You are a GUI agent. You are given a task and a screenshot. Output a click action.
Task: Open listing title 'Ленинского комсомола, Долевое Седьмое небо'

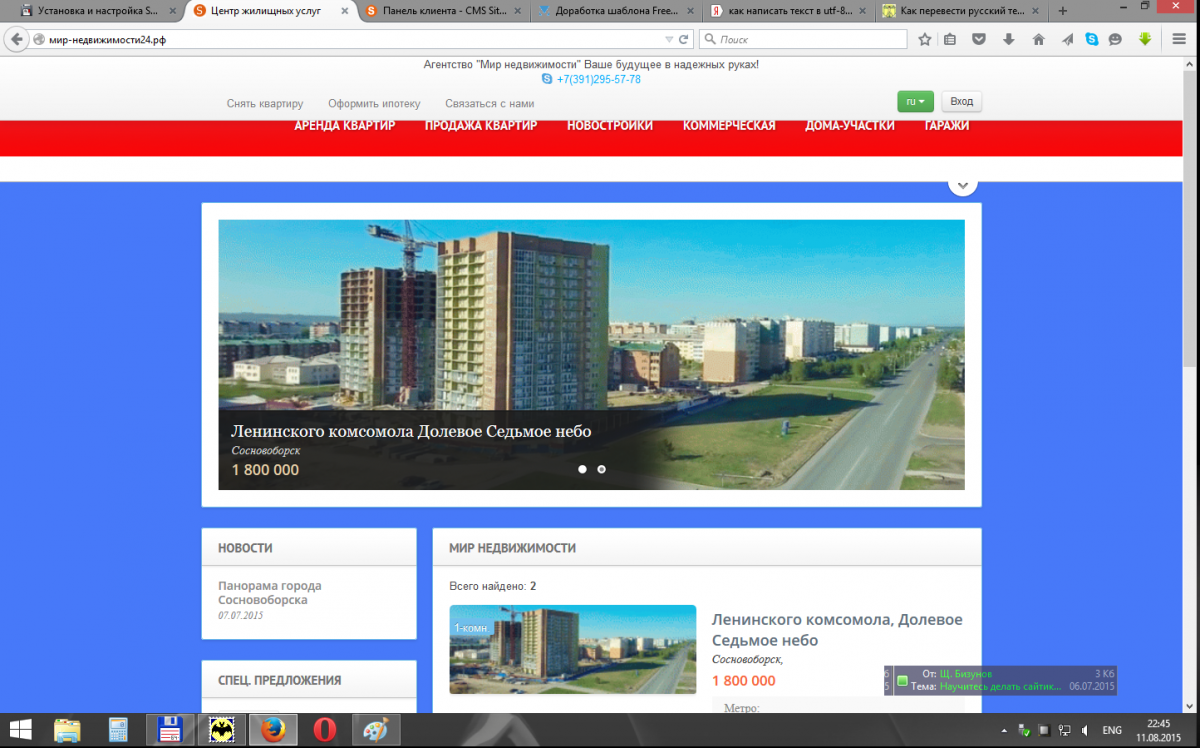[837, 630]
